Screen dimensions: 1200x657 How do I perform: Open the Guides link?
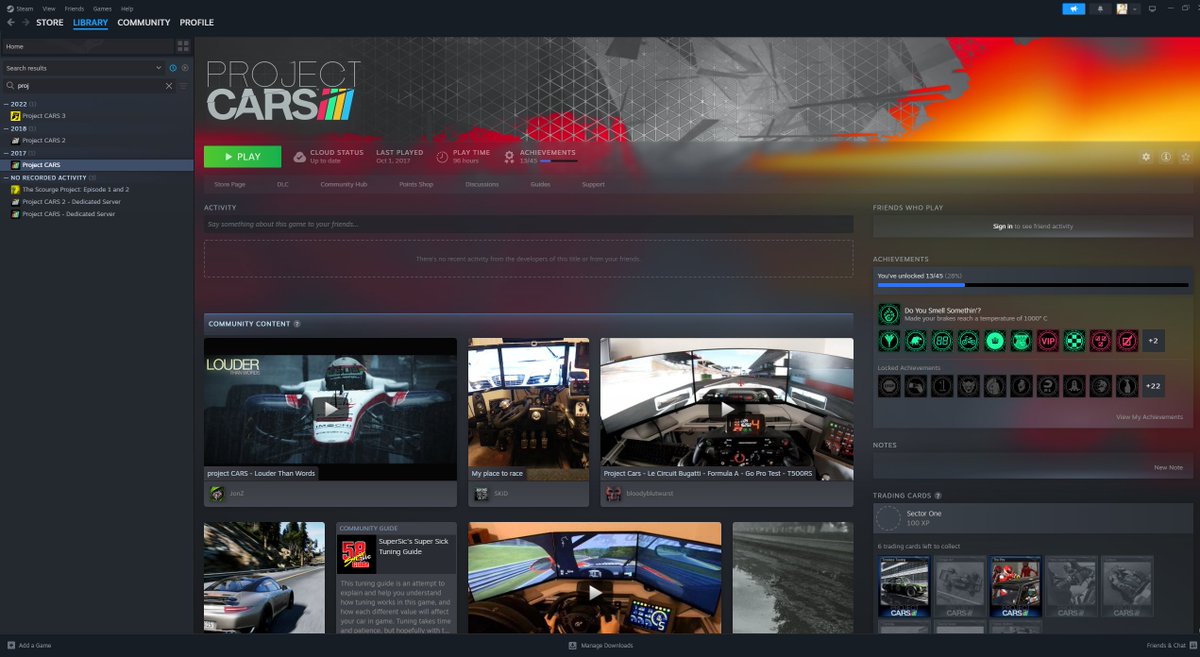pos(540,184)
